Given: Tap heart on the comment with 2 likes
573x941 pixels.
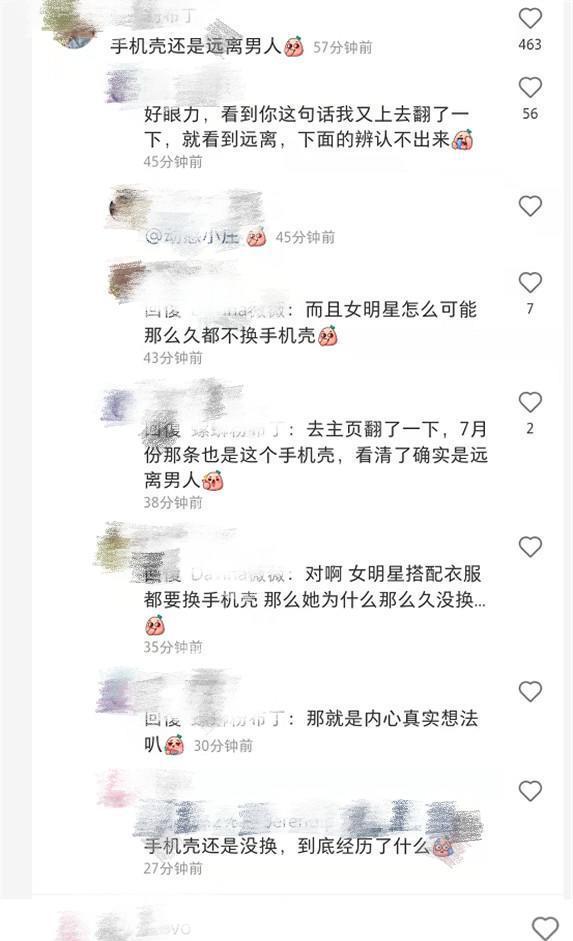Looking at the screenshot, I should pyautogui.click(x=530, y=402).
